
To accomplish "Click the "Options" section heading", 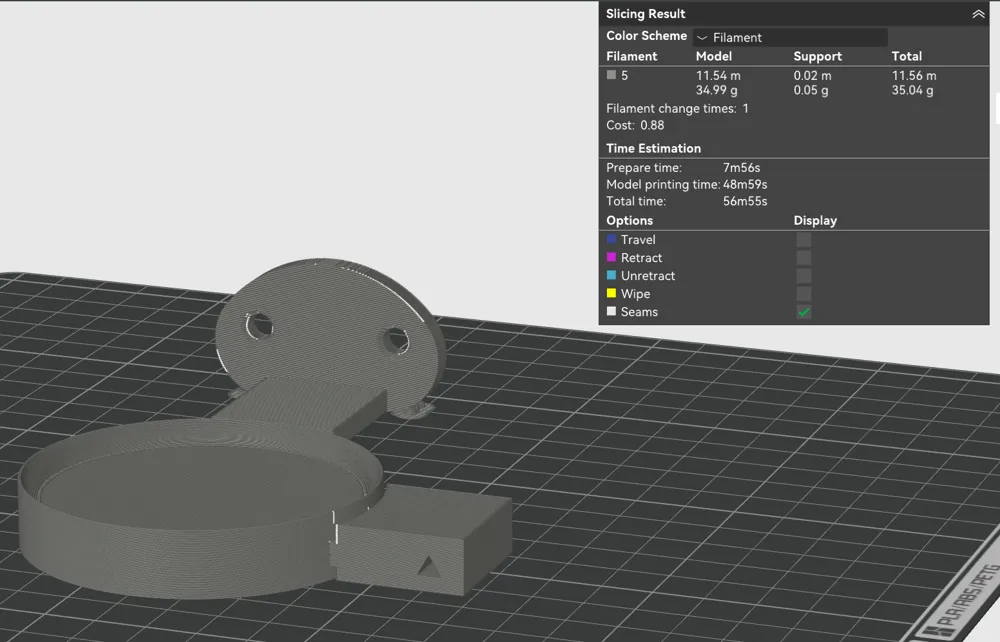I will (629, 221).
